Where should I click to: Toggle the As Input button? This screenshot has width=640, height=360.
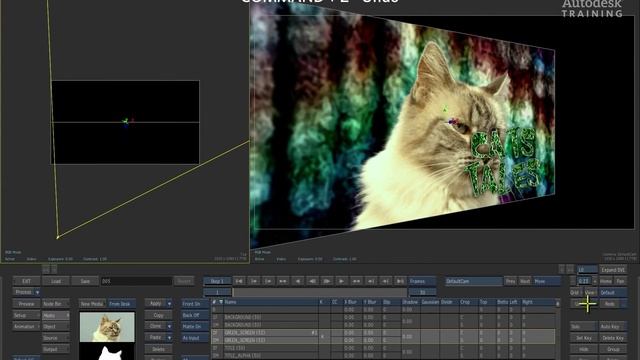(195, 338)
